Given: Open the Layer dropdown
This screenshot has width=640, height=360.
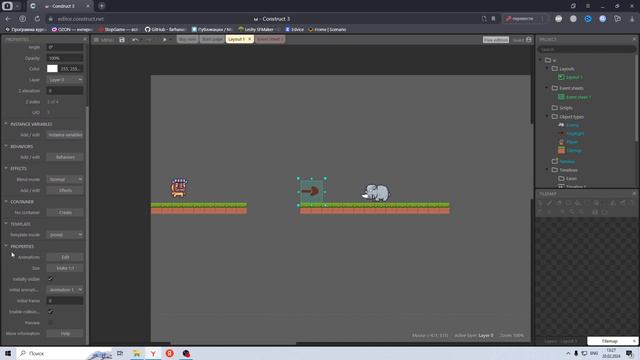Looking at the screenshot, I should click(65, 80).
